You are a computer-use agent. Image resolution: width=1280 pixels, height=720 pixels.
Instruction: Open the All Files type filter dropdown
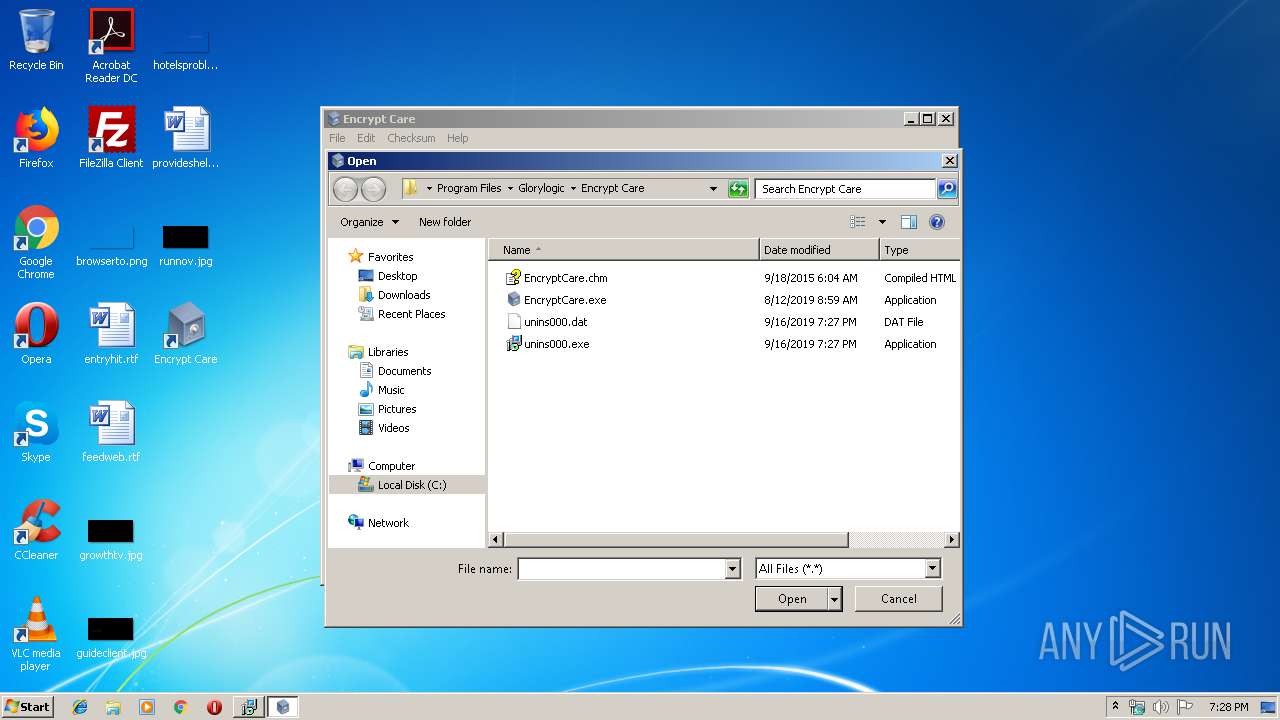coord(932,569)
